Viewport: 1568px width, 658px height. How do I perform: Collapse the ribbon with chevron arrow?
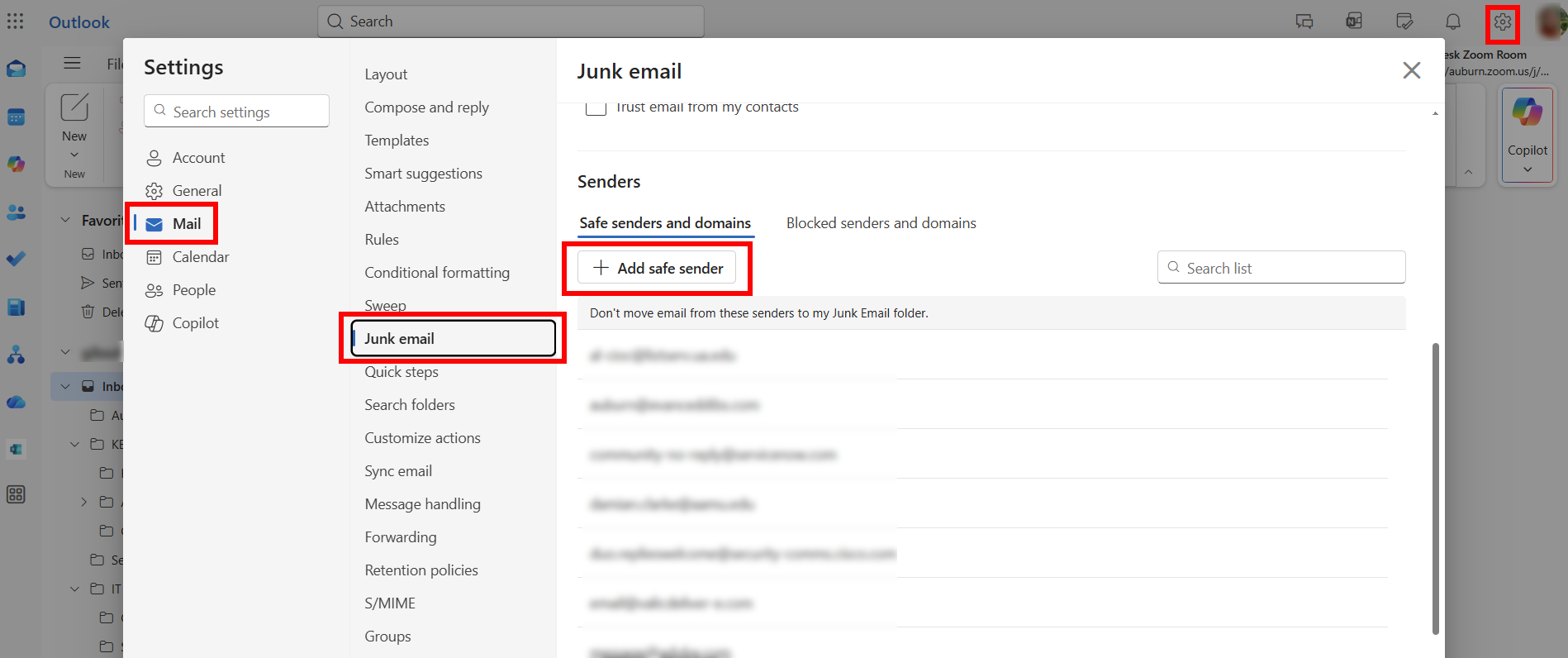tap(1468, 172)
